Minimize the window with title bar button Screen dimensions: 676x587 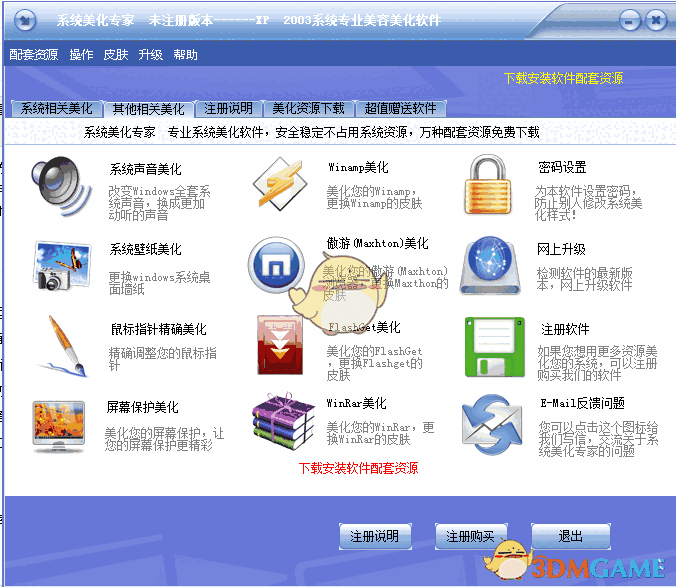[630, 20]
